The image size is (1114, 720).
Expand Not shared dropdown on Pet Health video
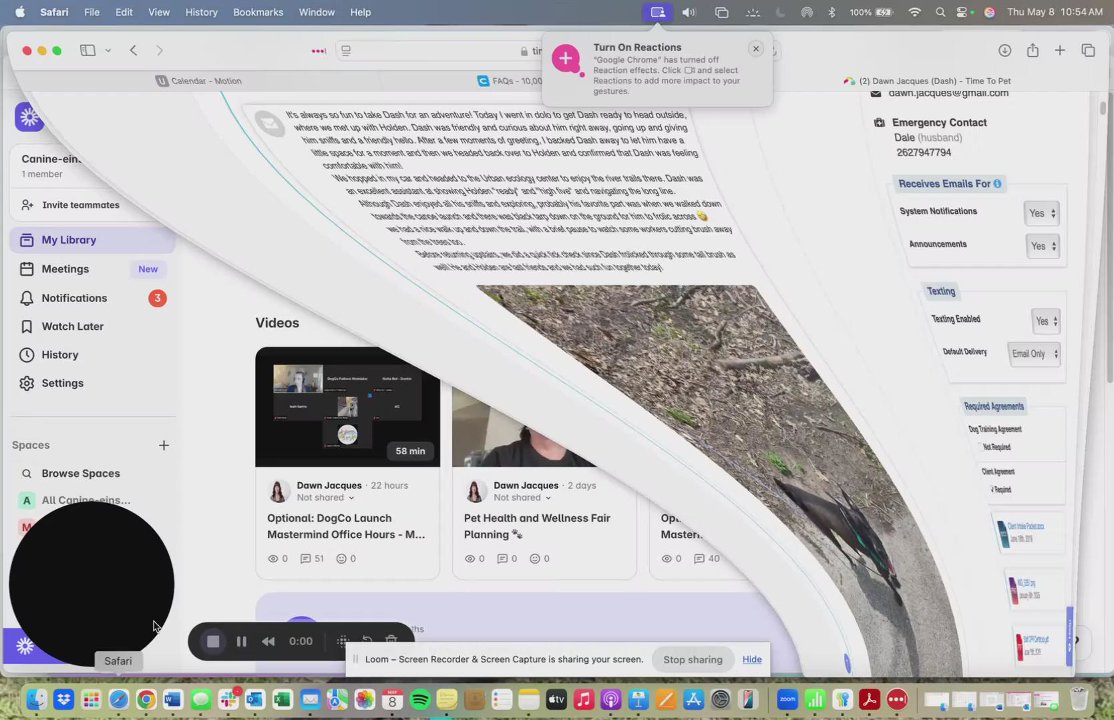point(521,498)
